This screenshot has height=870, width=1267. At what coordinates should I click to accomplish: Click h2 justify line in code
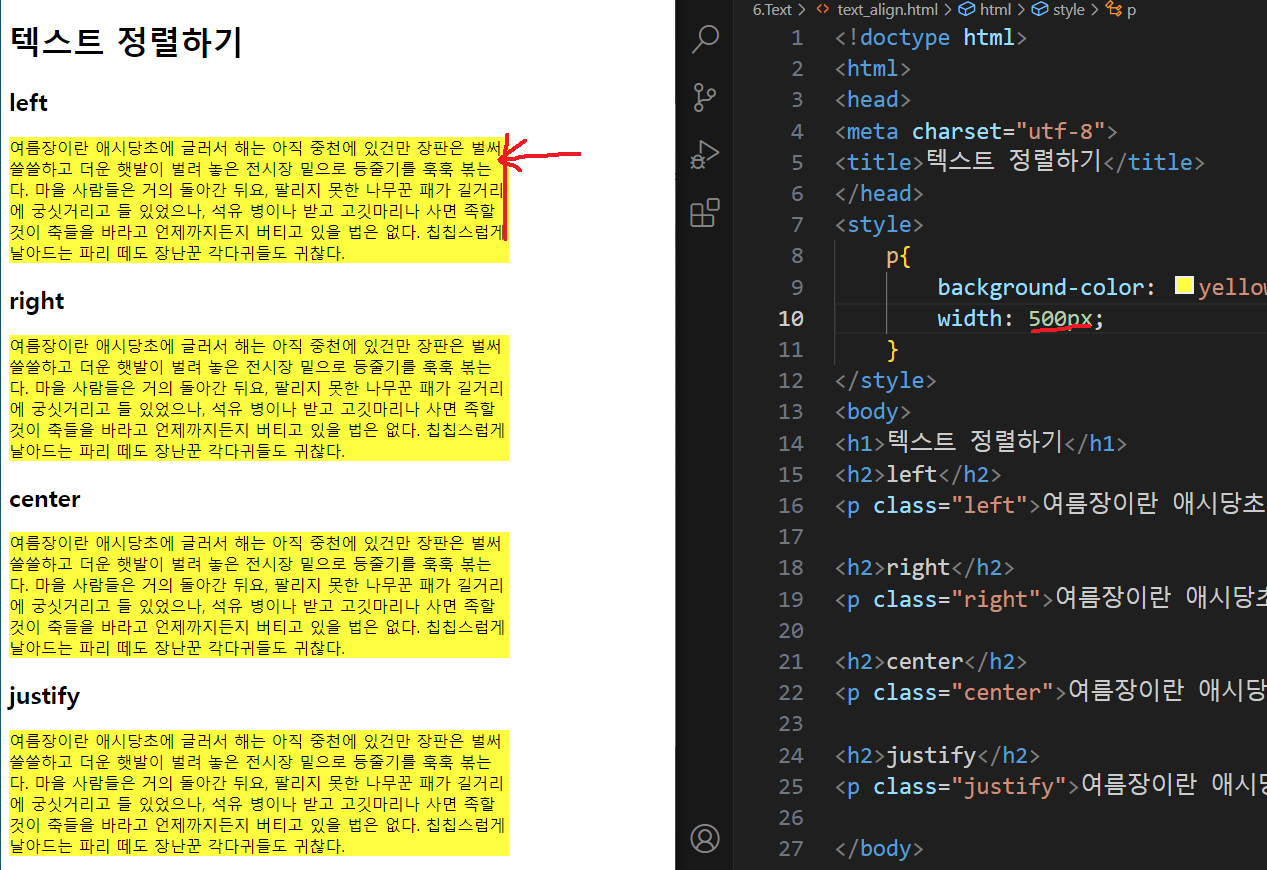(x=937, y=754)
